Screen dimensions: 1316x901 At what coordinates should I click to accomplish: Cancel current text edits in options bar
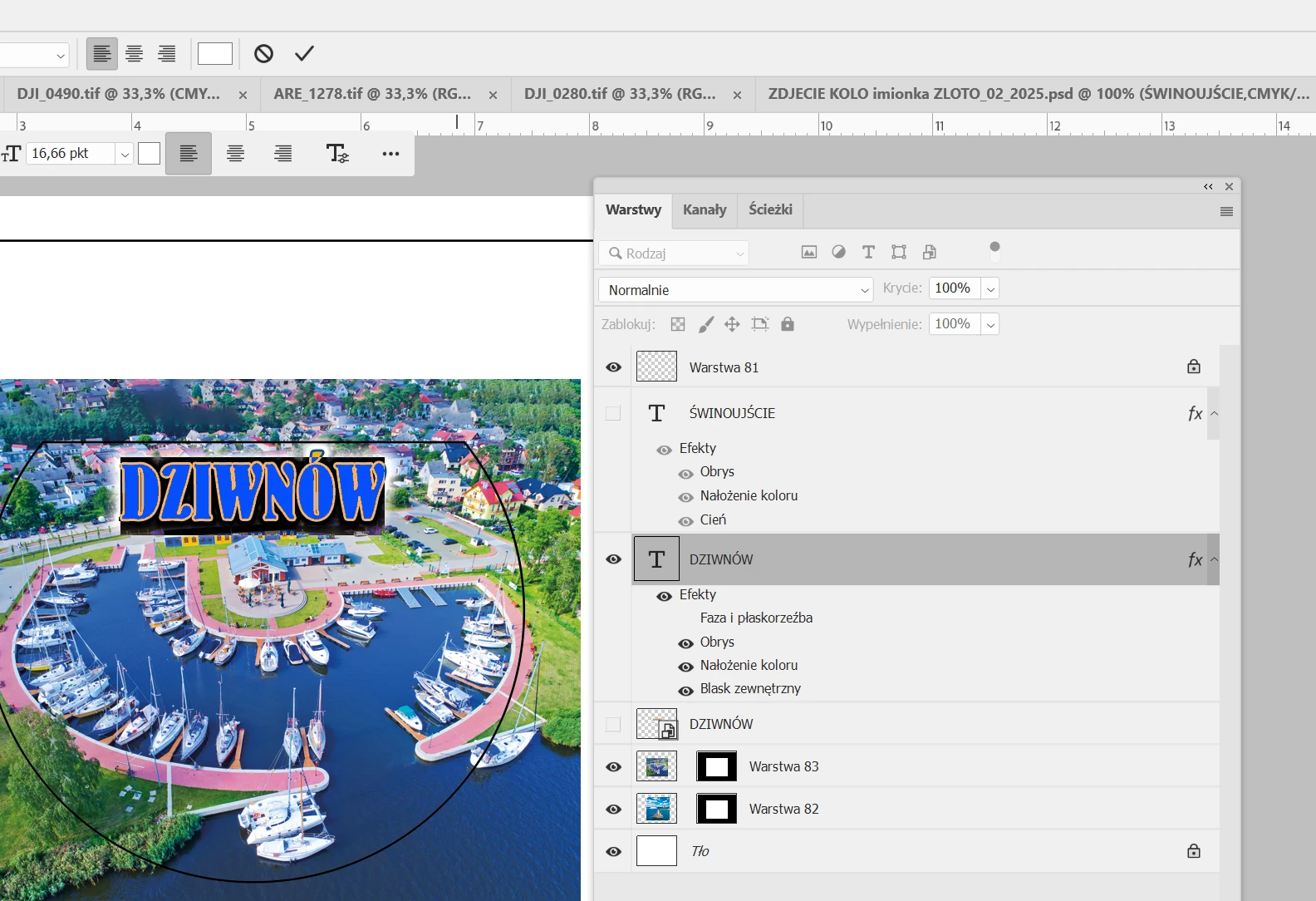[263, 54]
